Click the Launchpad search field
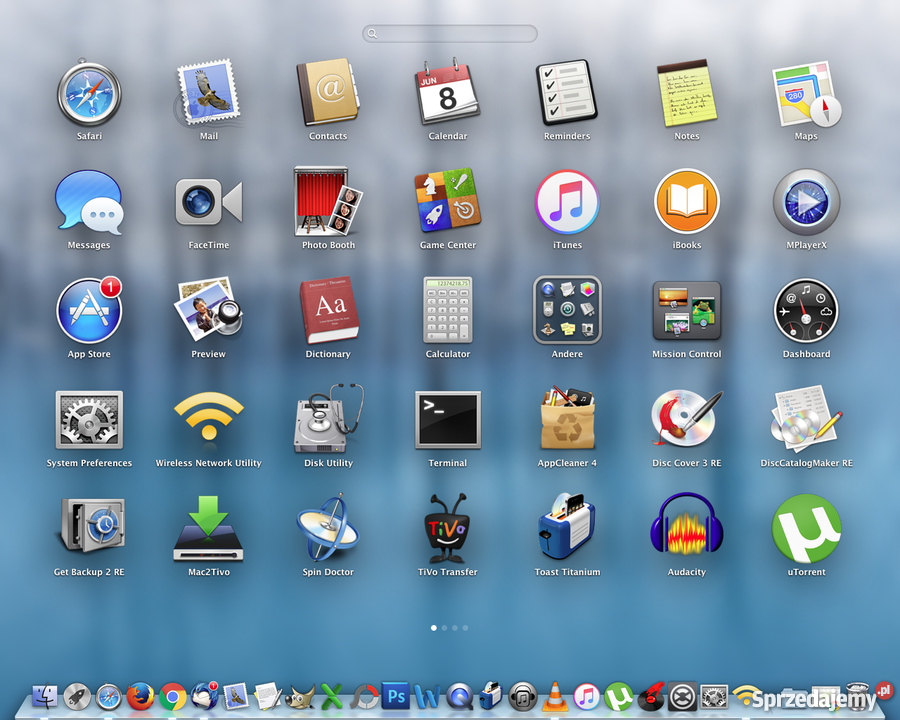Image resolution: width=900 pixels, height=720 pixels. coord(450,33)
